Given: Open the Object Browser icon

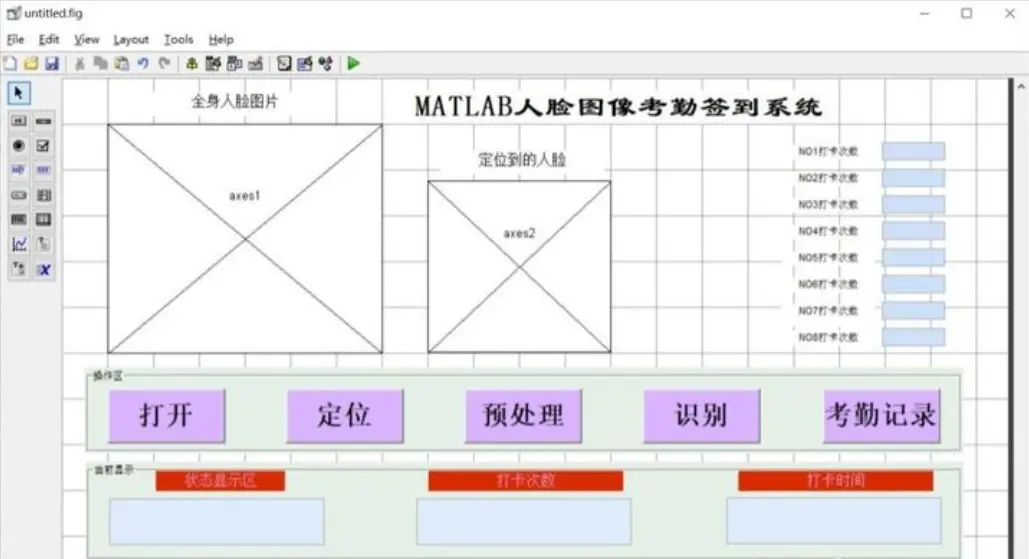Looking at the screenshot, I should click(326, 64).
